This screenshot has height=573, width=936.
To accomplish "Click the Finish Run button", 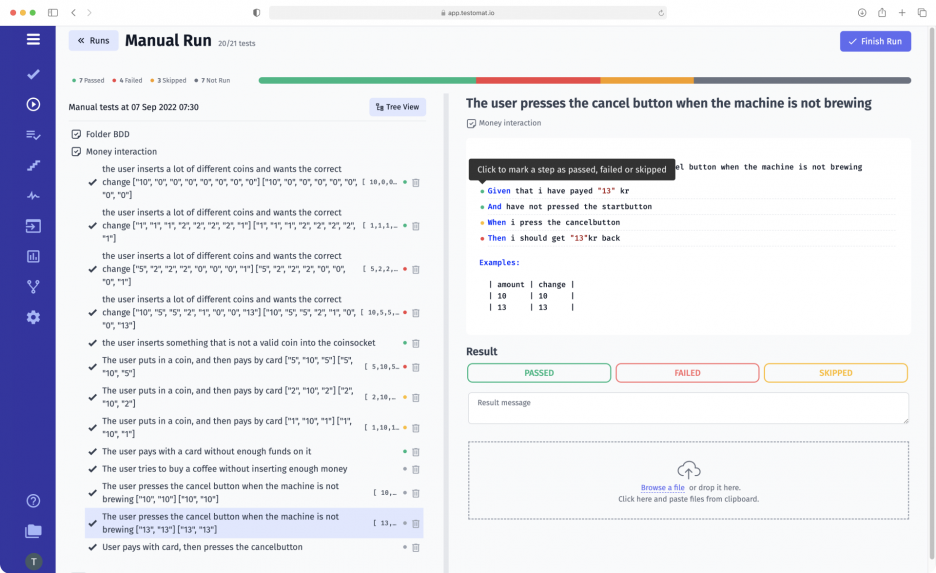I will click(x=875, y=41).
